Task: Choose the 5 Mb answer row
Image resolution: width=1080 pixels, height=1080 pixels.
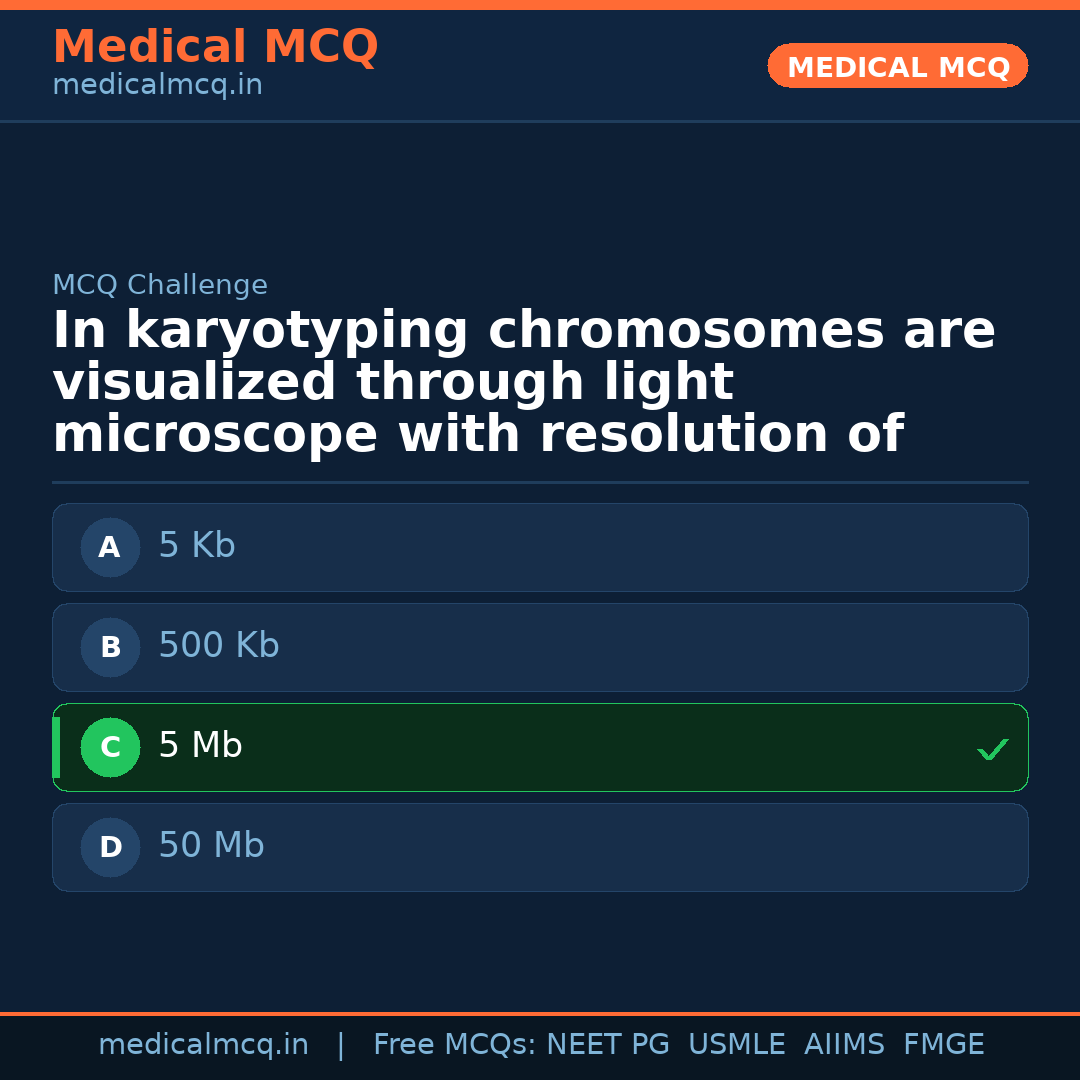Action: click(x=540, y=747)
